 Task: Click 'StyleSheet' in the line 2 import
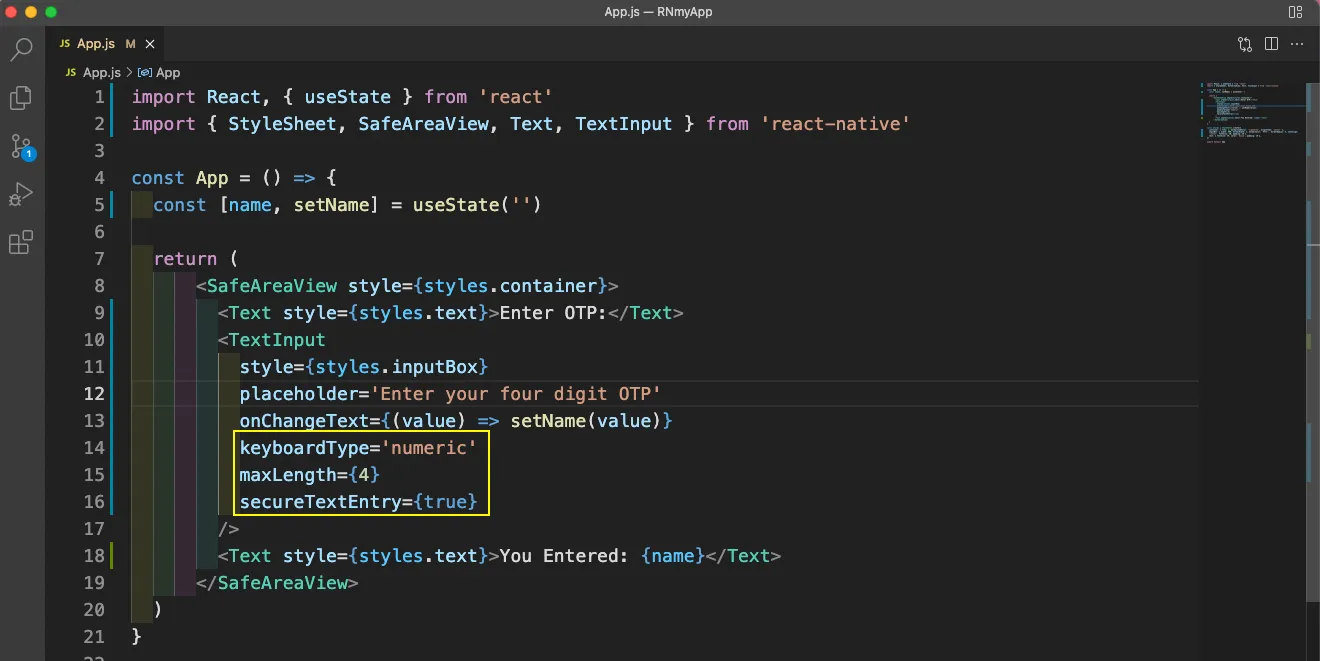point(282,124)
